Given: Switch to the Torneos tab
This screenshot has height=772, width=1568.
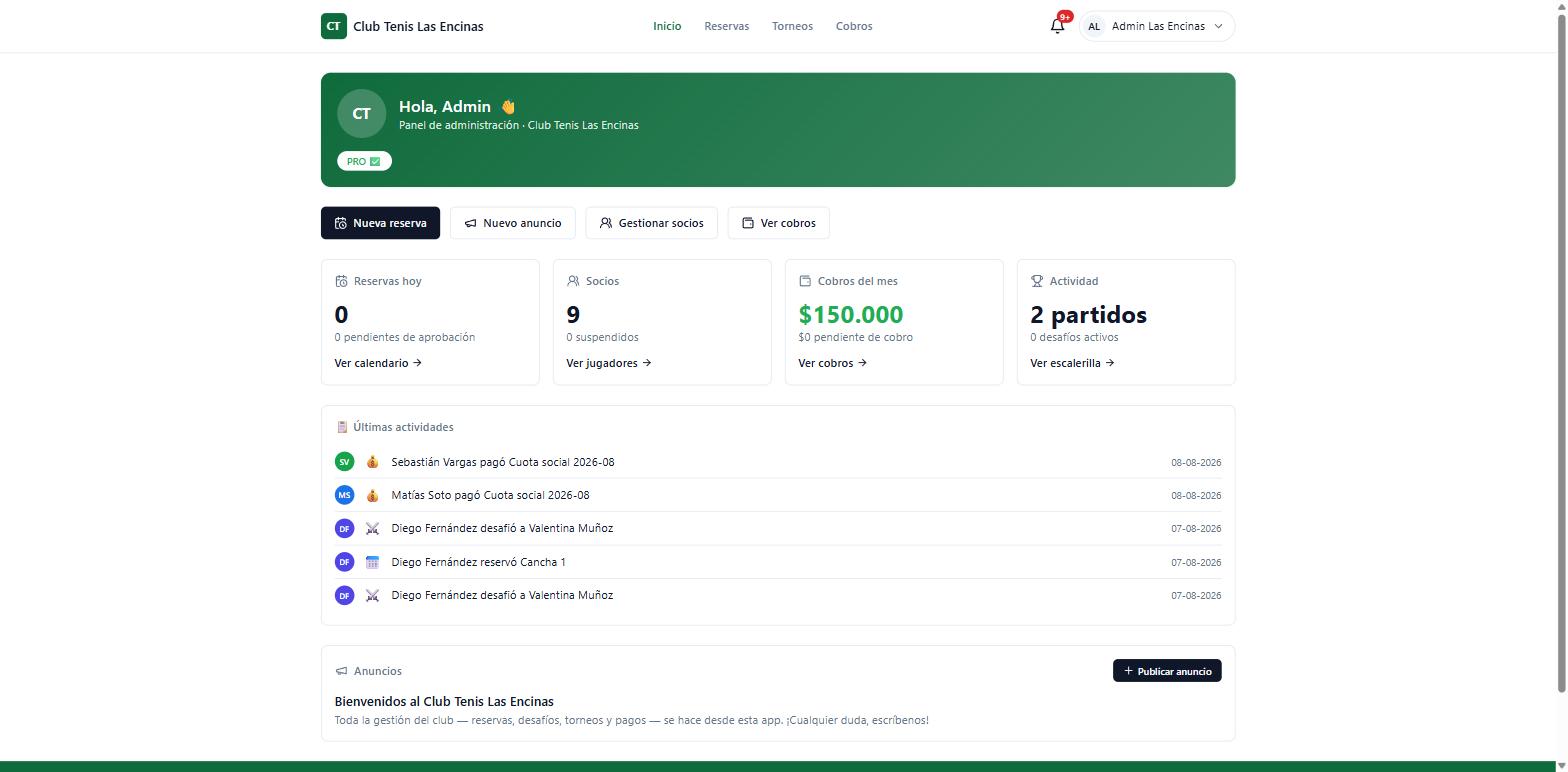Looking at the screenshot, I should point(792,26).
